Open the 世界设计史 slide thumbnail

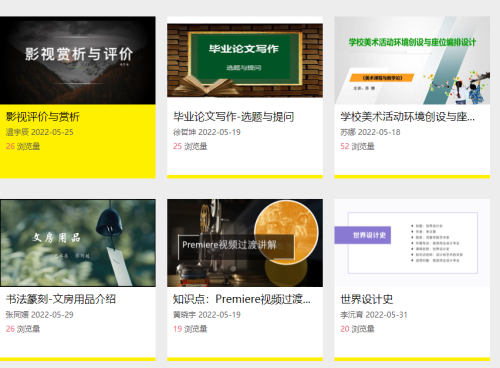click(x=412, y=243)
